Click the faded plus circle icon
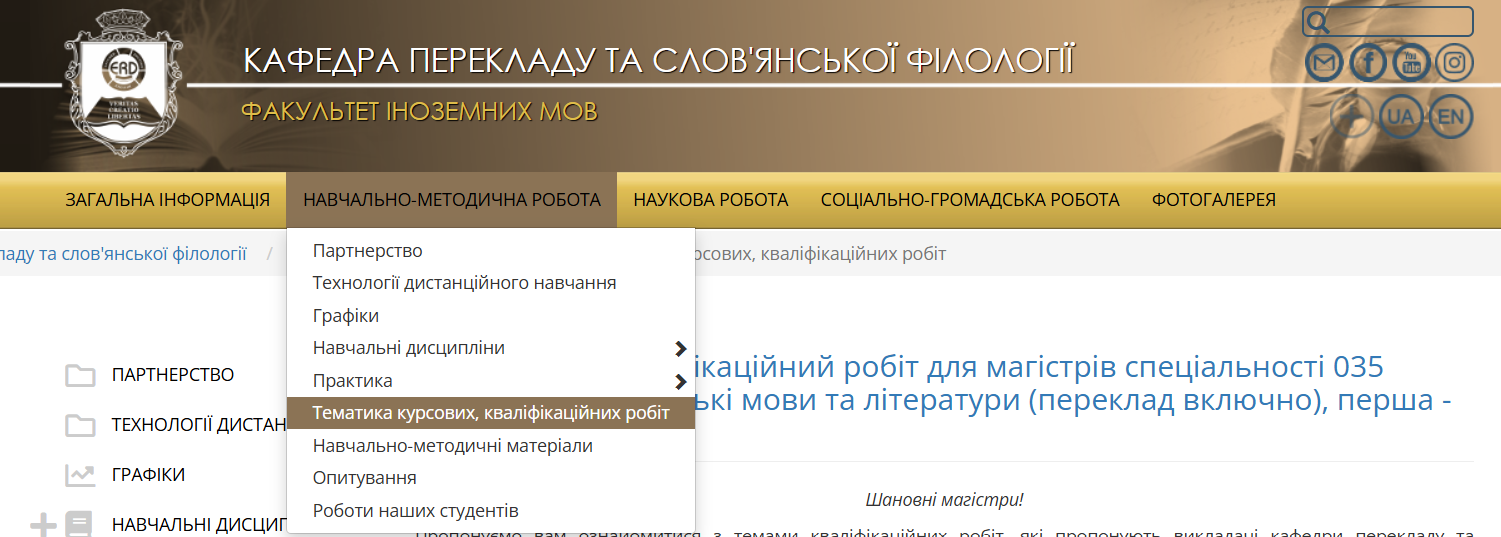 tap(1352, 117)
